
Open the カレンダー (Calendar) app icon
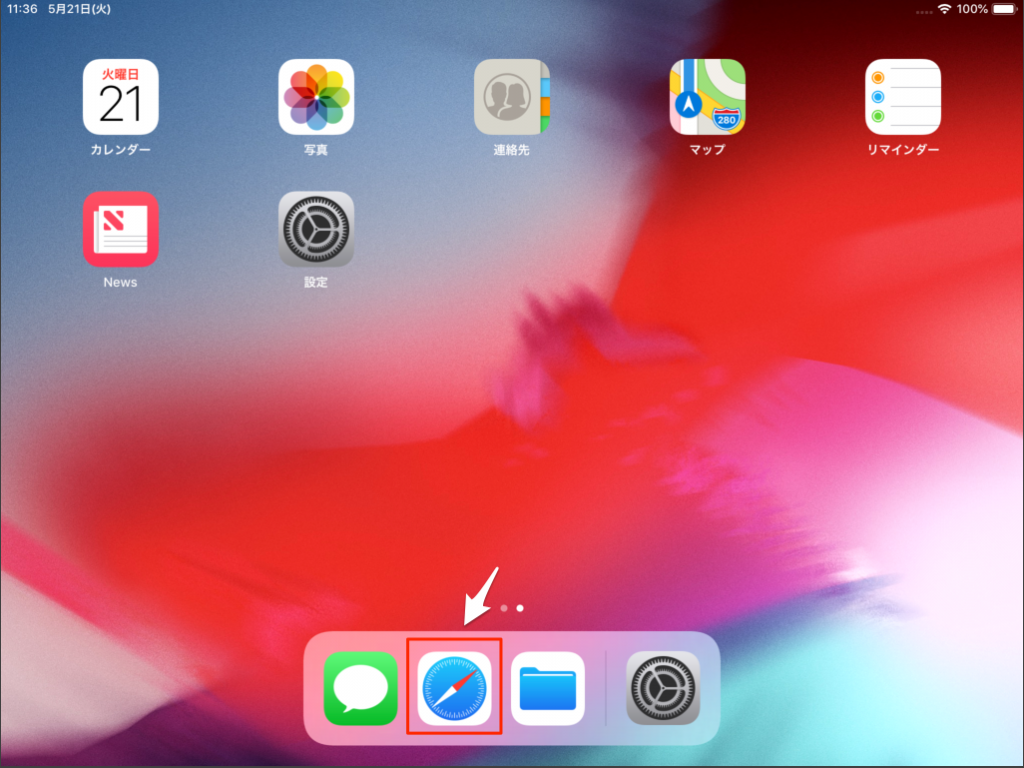120,97
